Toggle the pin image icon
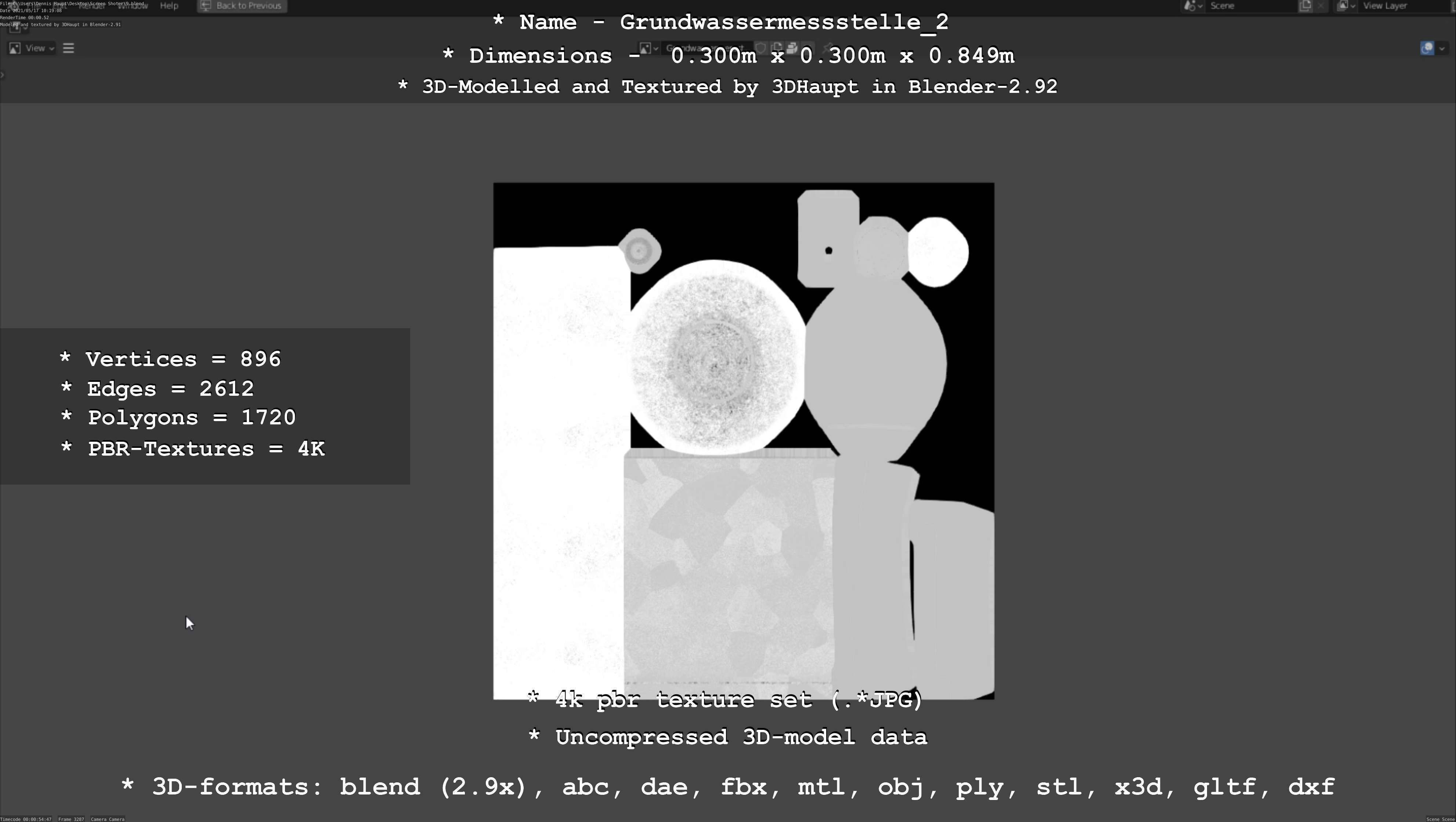 tap(828, 48)
